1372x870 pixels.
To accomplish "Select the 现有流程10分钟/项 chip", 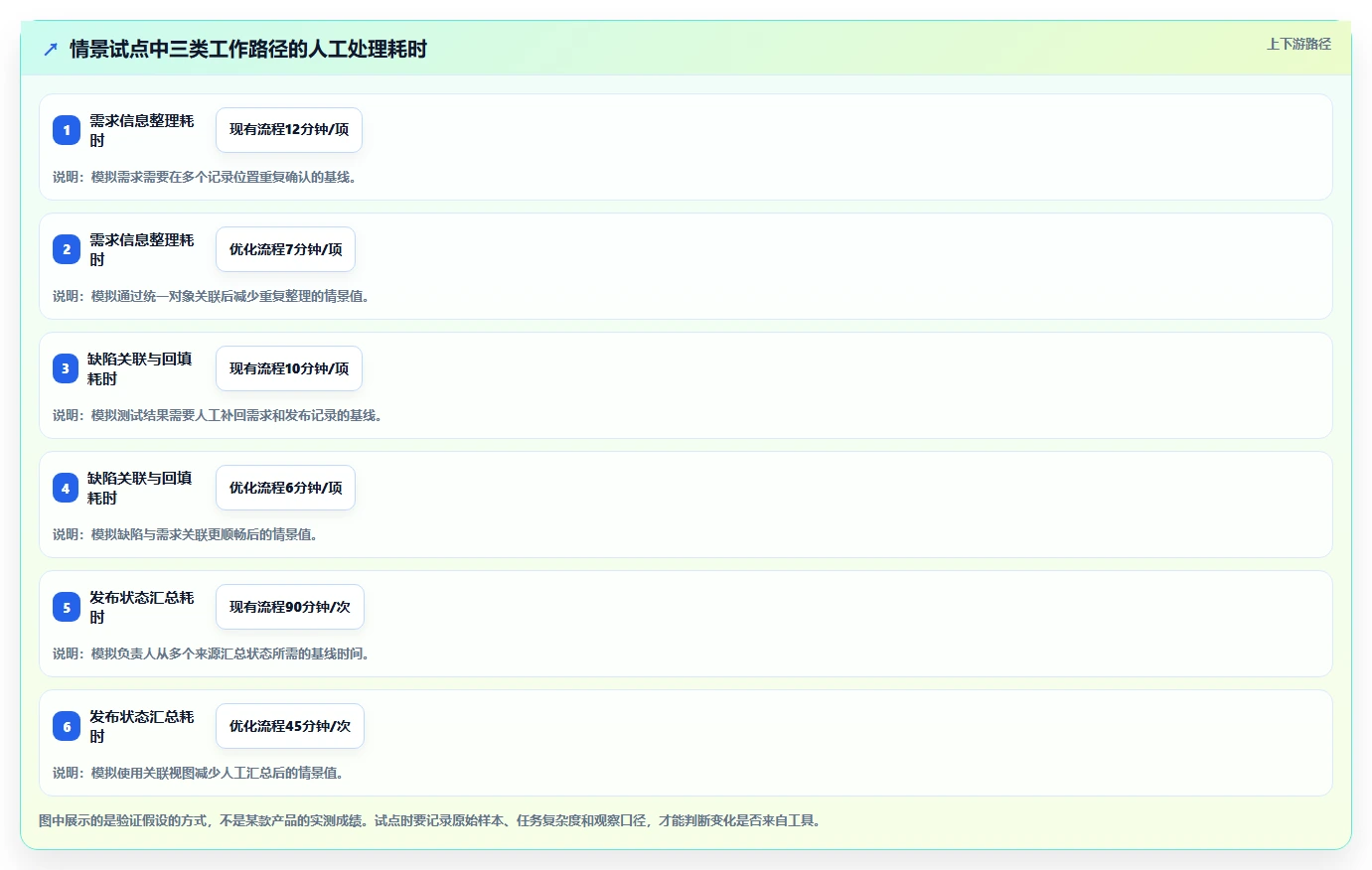I will point(289,368).
